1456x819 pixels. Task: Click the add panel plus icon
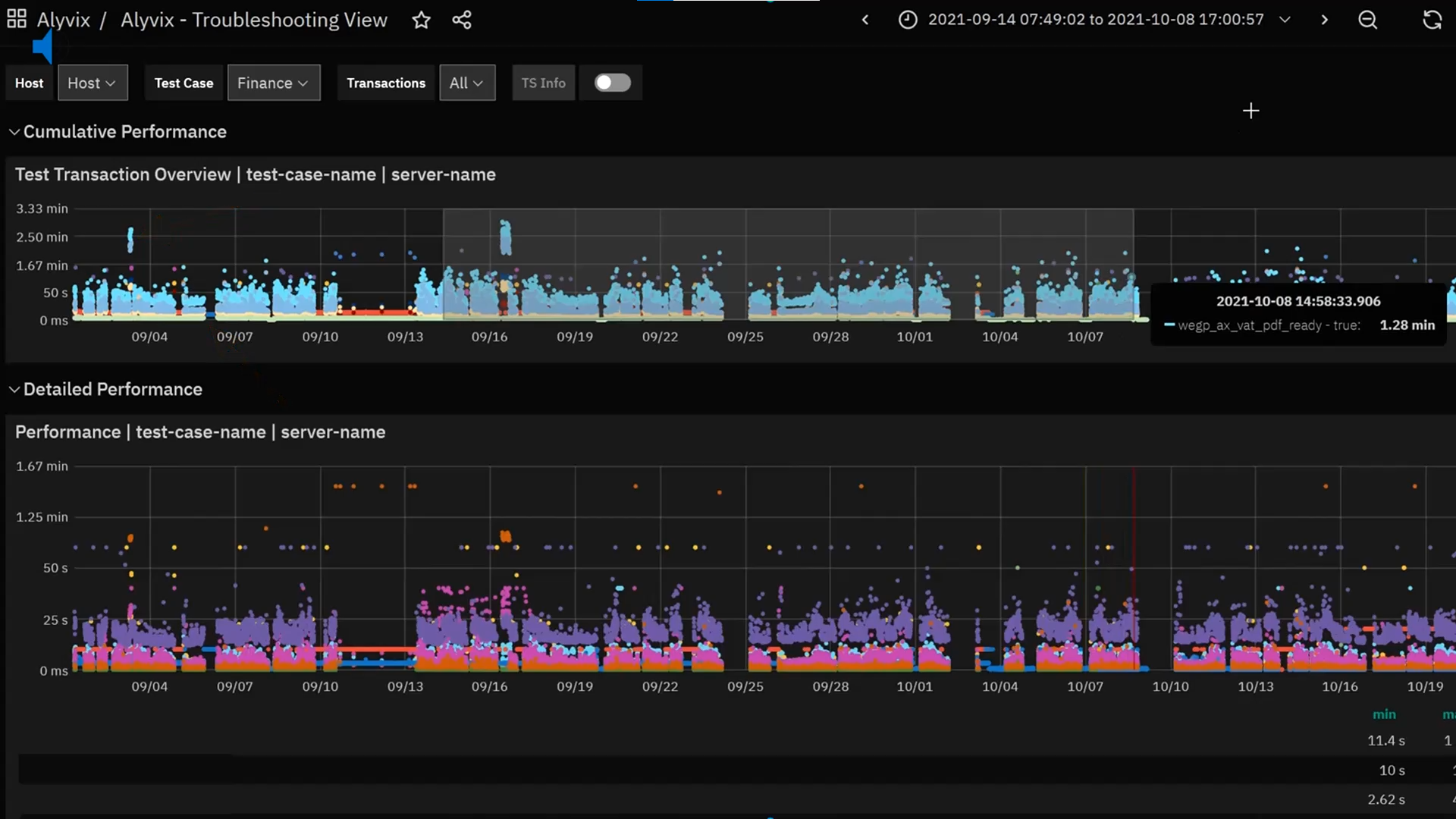pyautogui.click(x=1251, y=111)
